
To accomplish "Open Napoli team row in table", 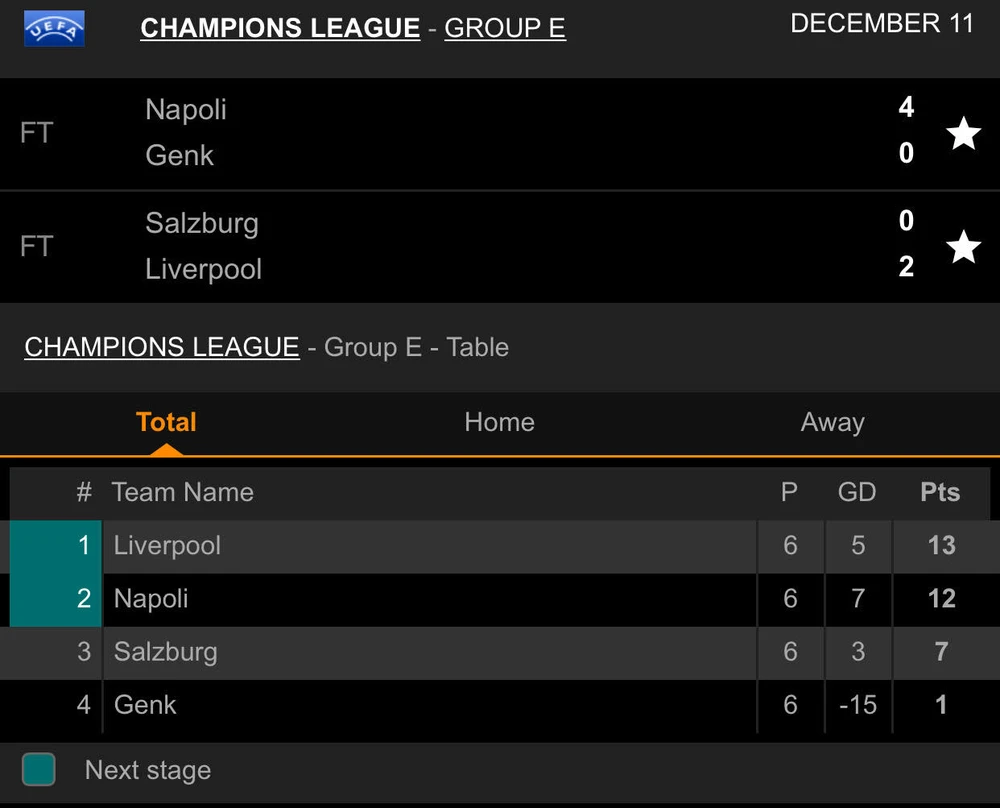I will pos(151,599).
